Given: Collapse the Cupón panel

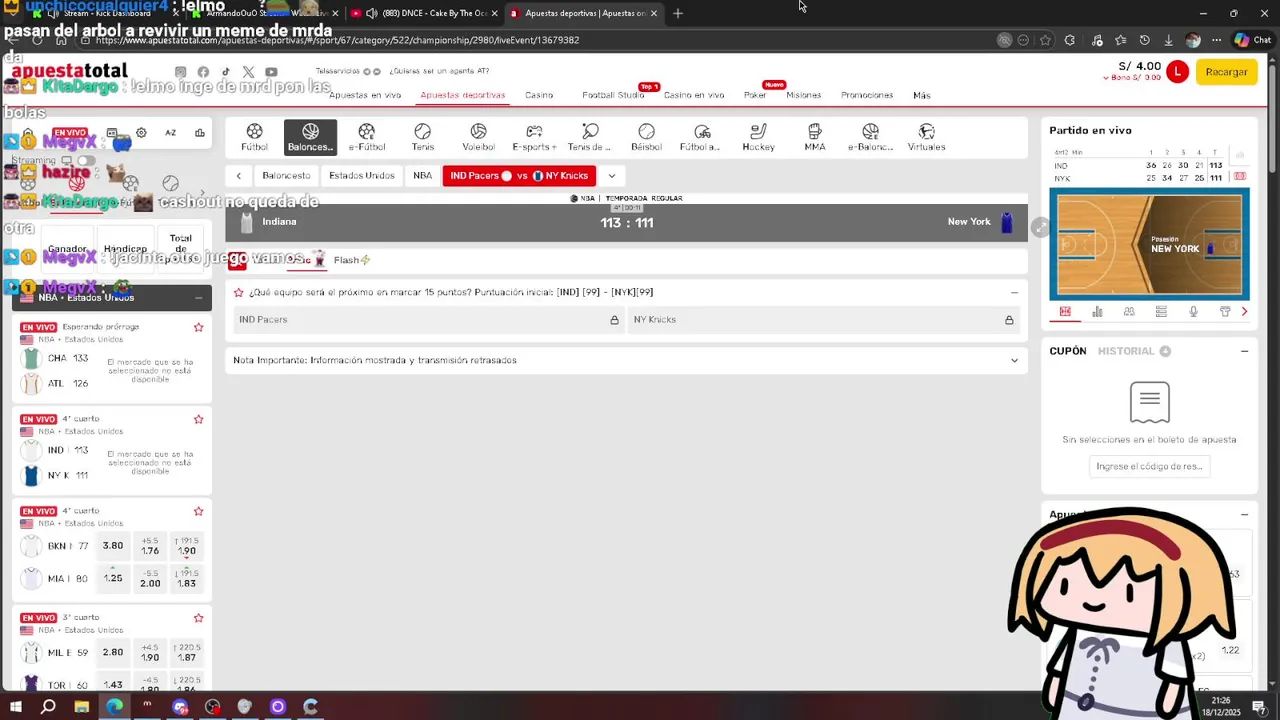Looking at the screenshot, I should click(1244, 351).
